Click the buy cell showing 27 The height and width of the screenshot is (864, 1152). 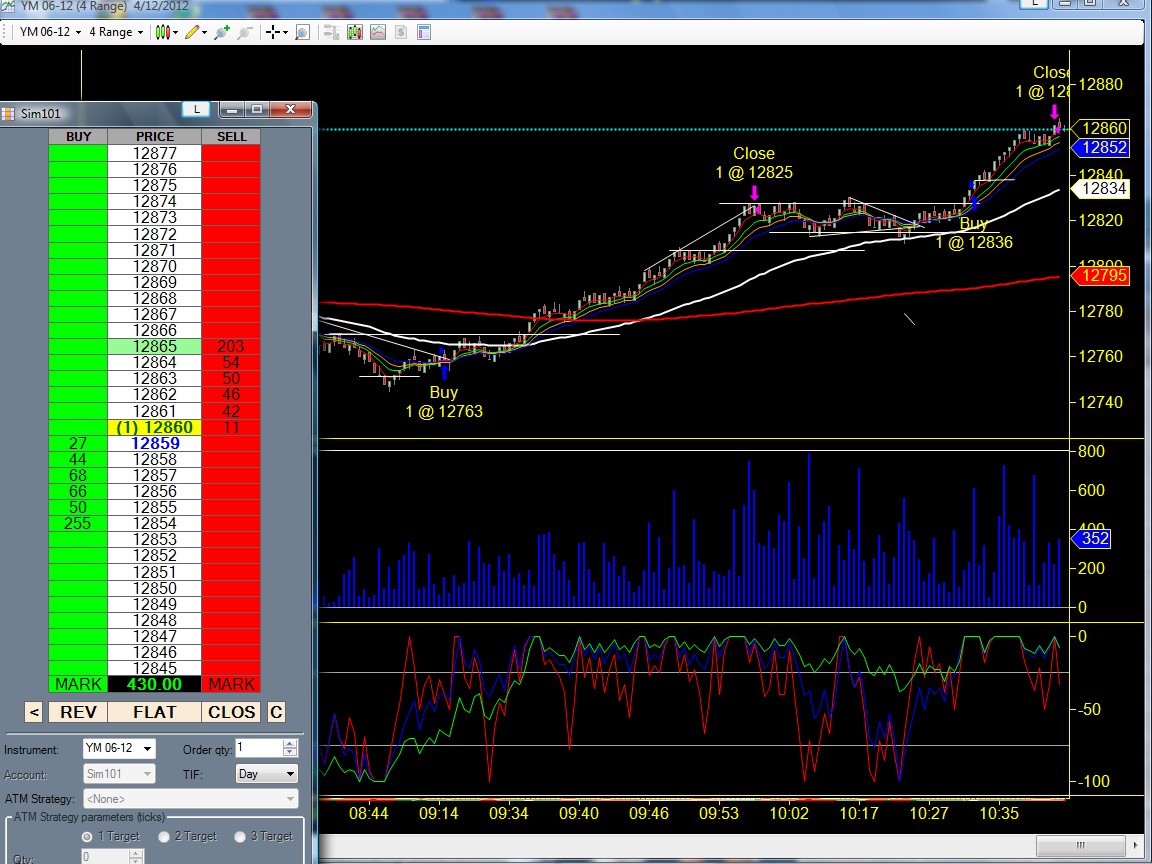click(78, 444)
